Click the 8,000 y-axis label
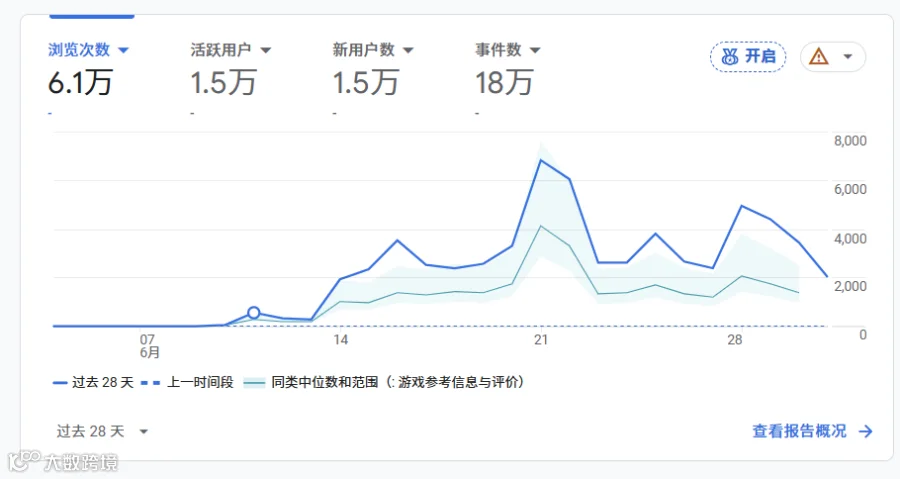This screenshot has height=479, width=900. pos(850,141)
